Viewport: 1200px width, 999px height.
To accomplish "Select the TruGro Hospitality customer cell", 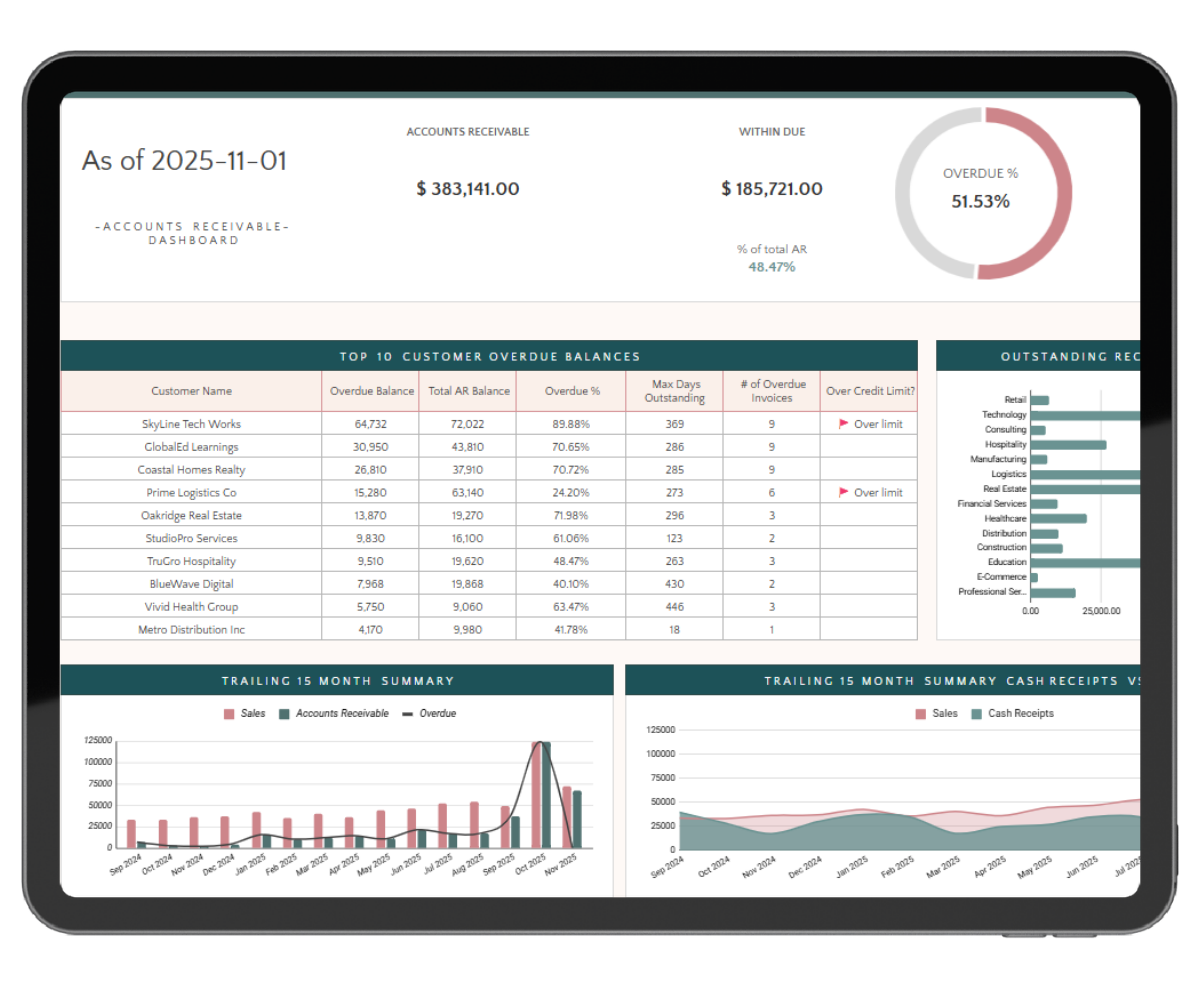I will (191, 561).
